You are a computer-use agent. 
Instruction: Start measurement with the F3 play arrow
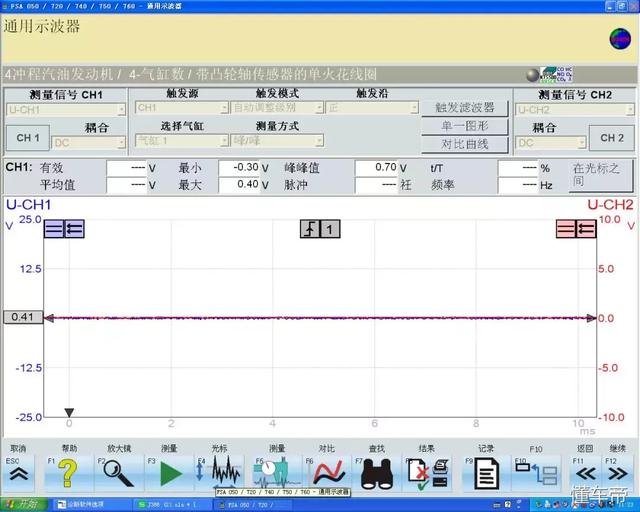pos(171,474)
